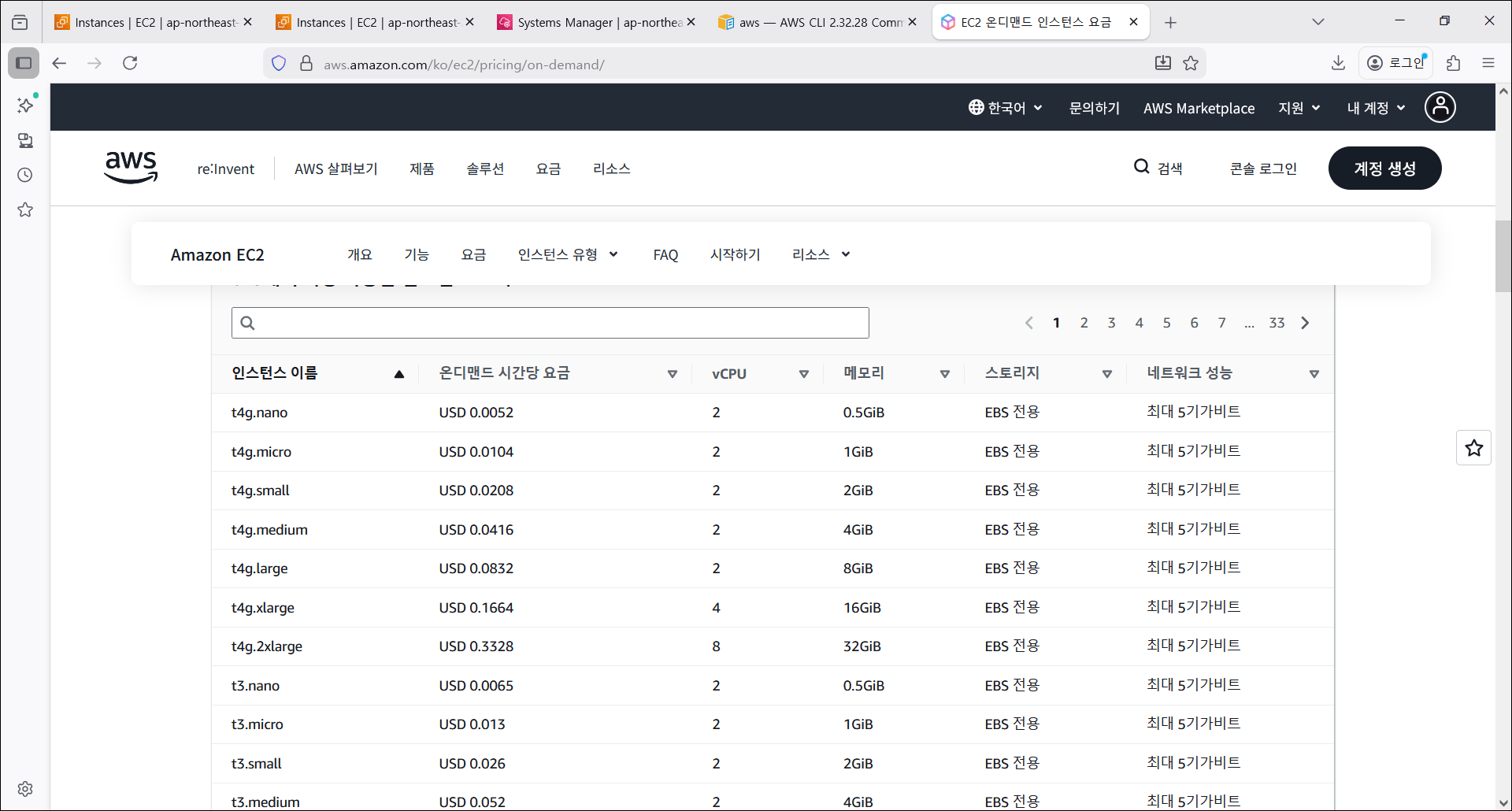
Task: Select the USD 0.1664 price cell
Action: [x=476, y=608]
